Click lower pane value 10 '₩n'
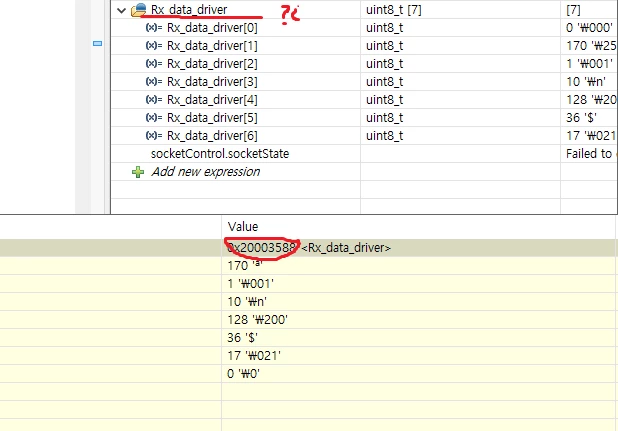618x431 pixels. point(247,302)
